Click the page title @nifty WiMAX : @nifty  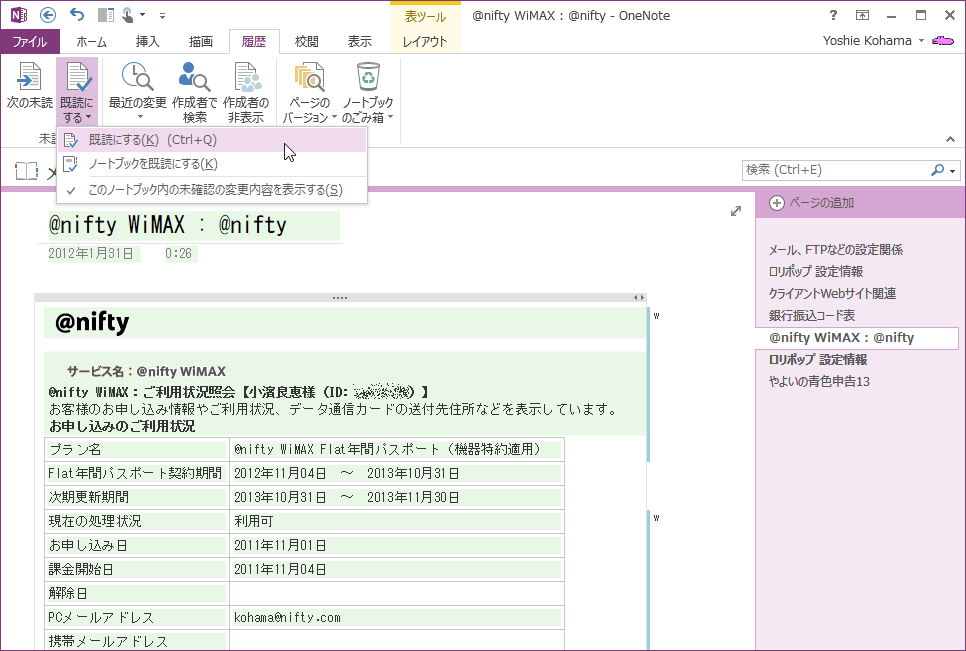168,225
